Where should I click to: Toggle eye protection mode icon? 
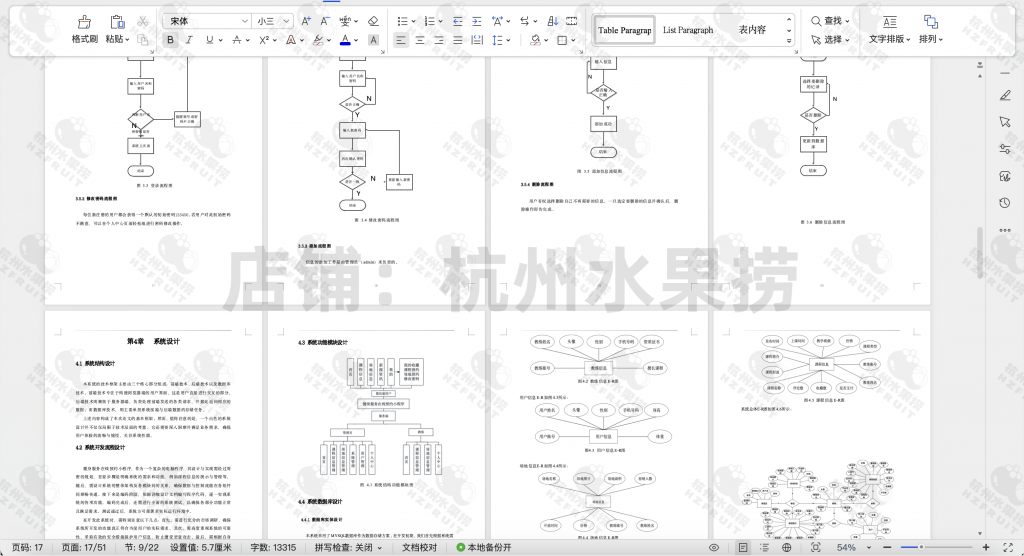[714, 548]
